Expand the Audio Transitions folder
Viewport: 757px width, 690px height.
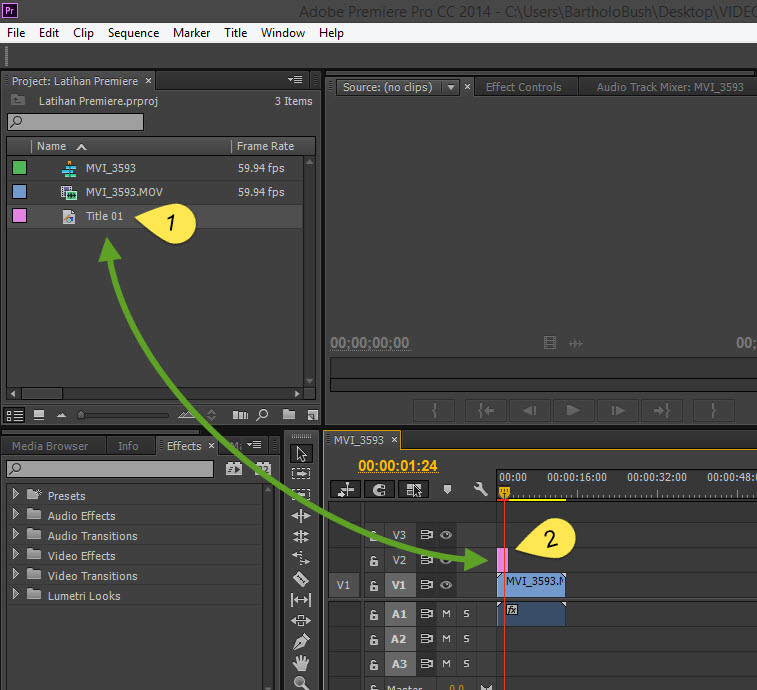(x=15, y=534)
